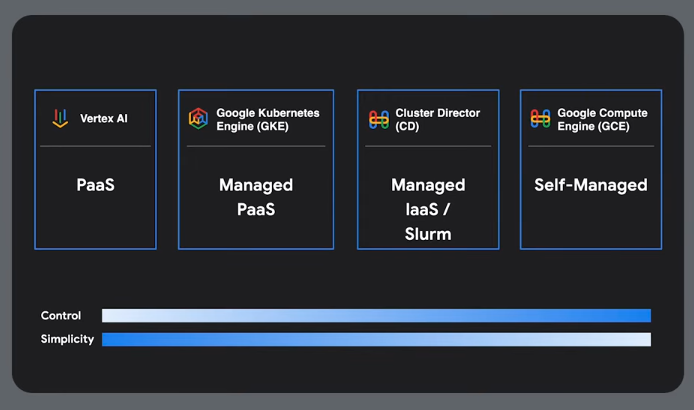The width and height of the screenshot is (694, 410).
Task: Select the Control label
Action: 61,316
